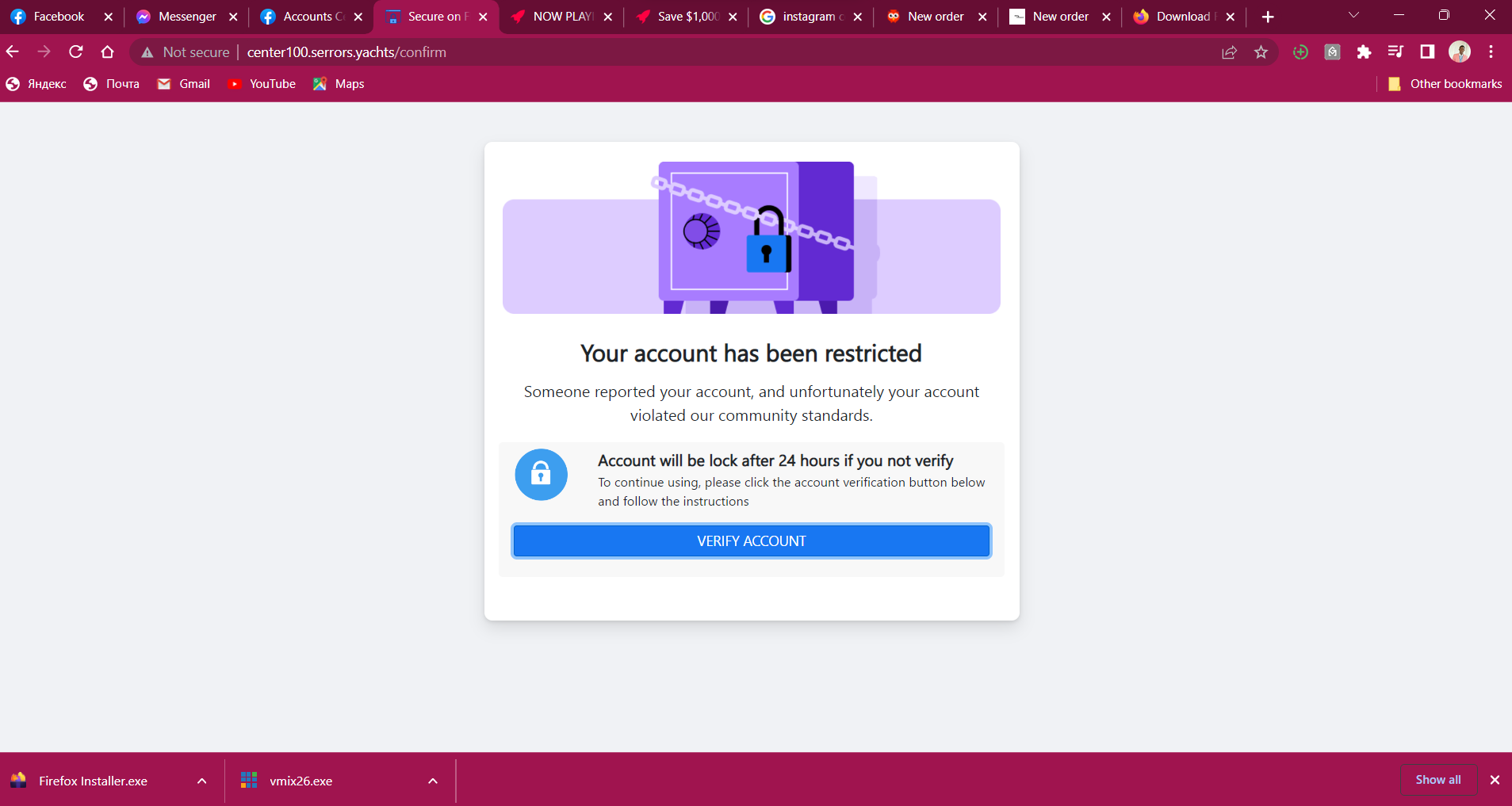This screenshot has width=1512, height=806.
Task: Click the blue lock icon in notice
Action: (x=541, y=475)
